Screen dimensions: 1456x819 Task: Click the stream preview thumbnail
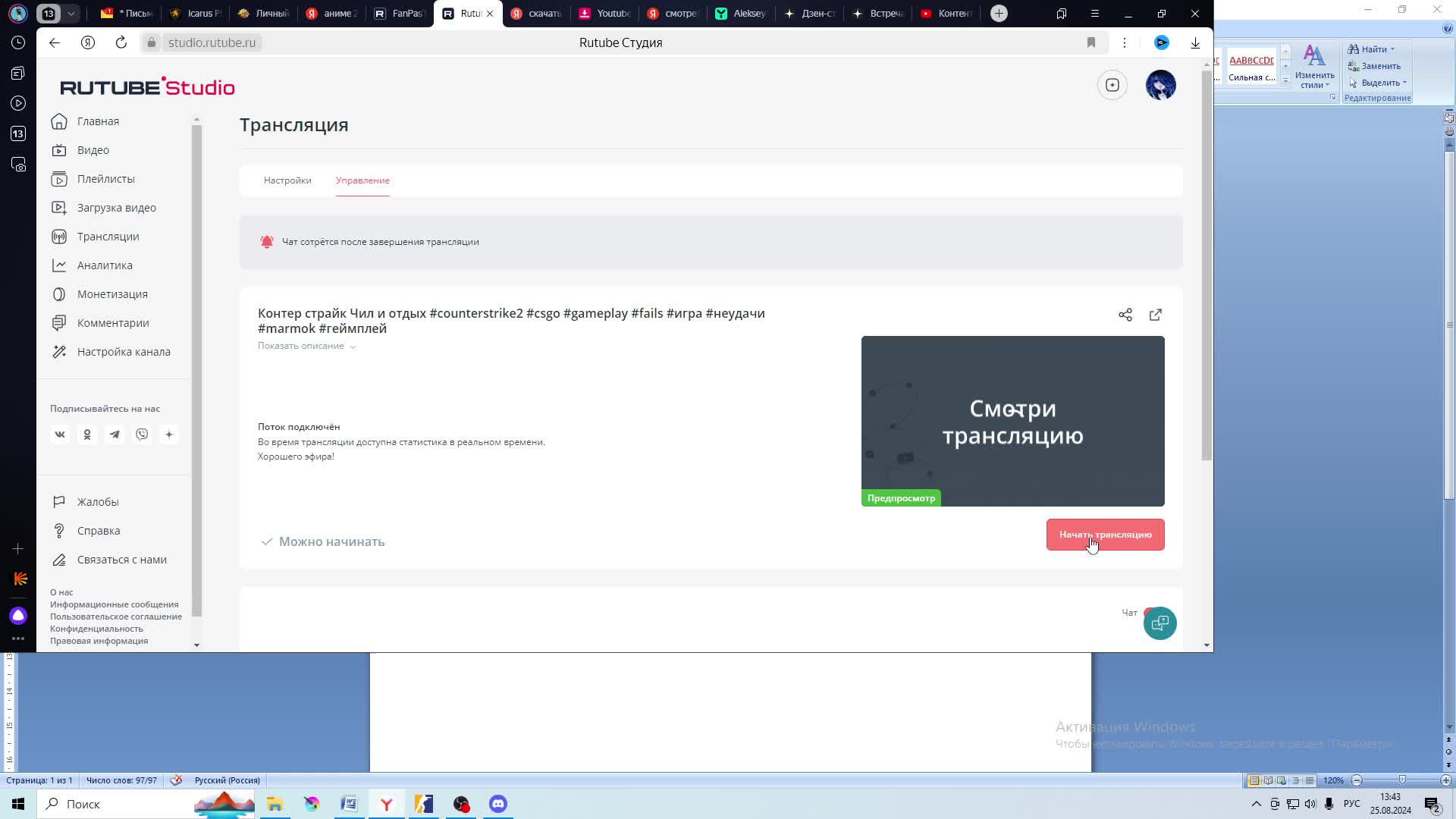pos(1012,421)
